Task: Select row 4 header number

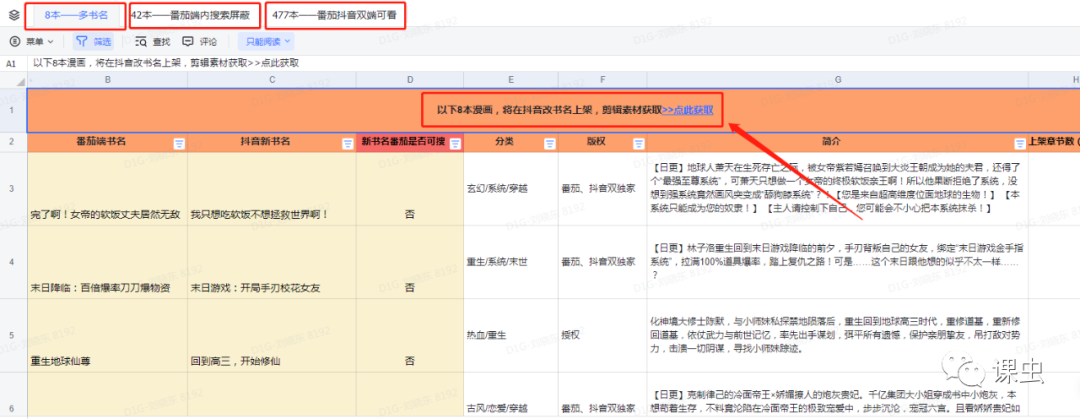Action: click(x=13, y=262)
